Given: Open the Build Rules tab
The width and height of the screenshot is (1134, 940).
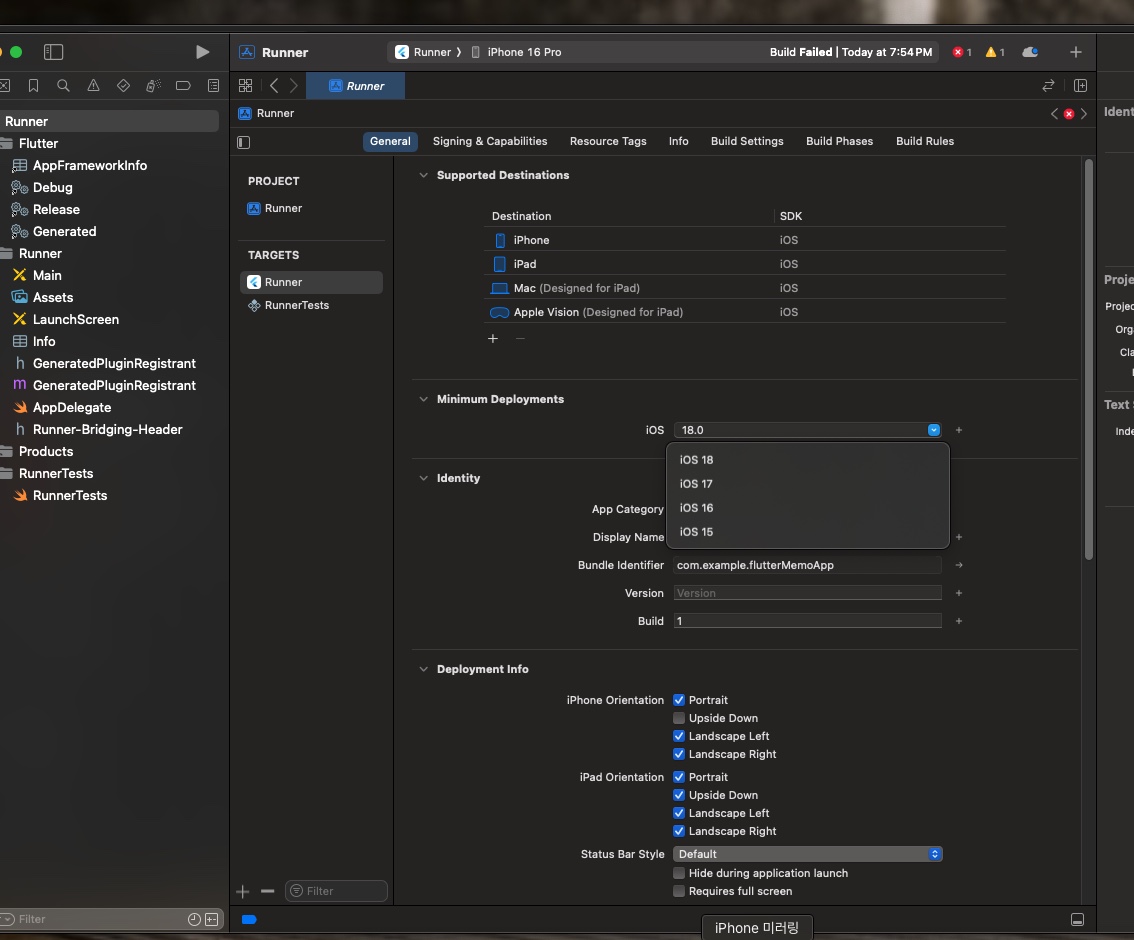Looking at the screenshot, I should (x=924, y=141).
